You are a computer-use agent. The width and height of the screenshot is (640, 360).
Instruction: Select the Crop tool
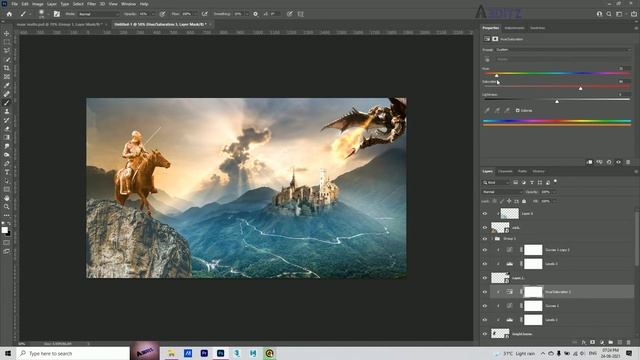(7, 68)
